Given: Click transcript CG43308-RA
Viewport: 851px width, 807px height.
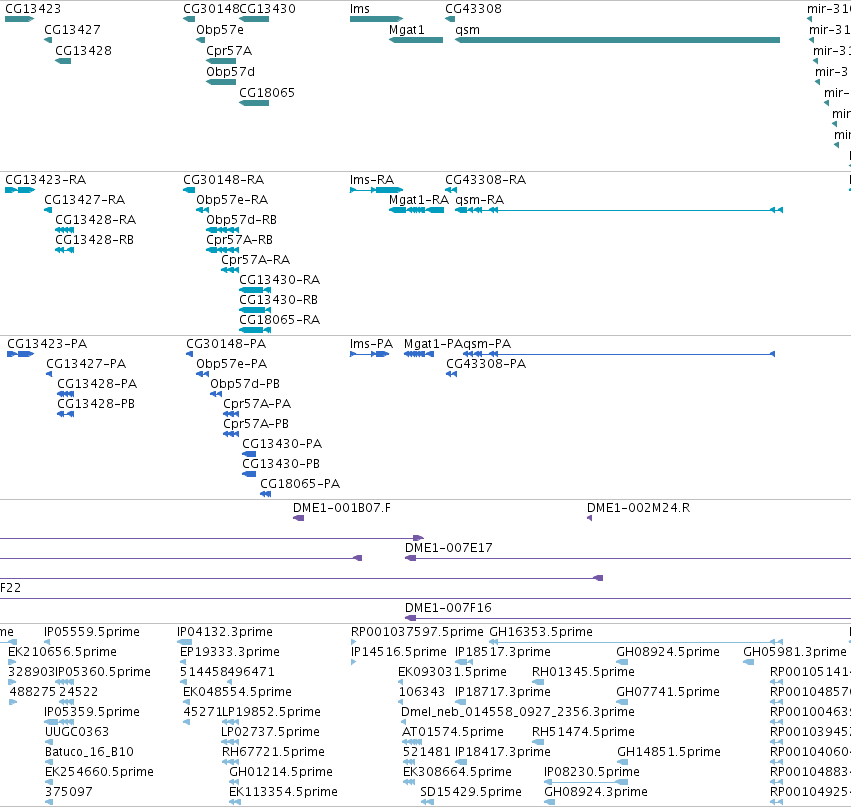Looking at the screenshot, I should click(x=486, y=180).
